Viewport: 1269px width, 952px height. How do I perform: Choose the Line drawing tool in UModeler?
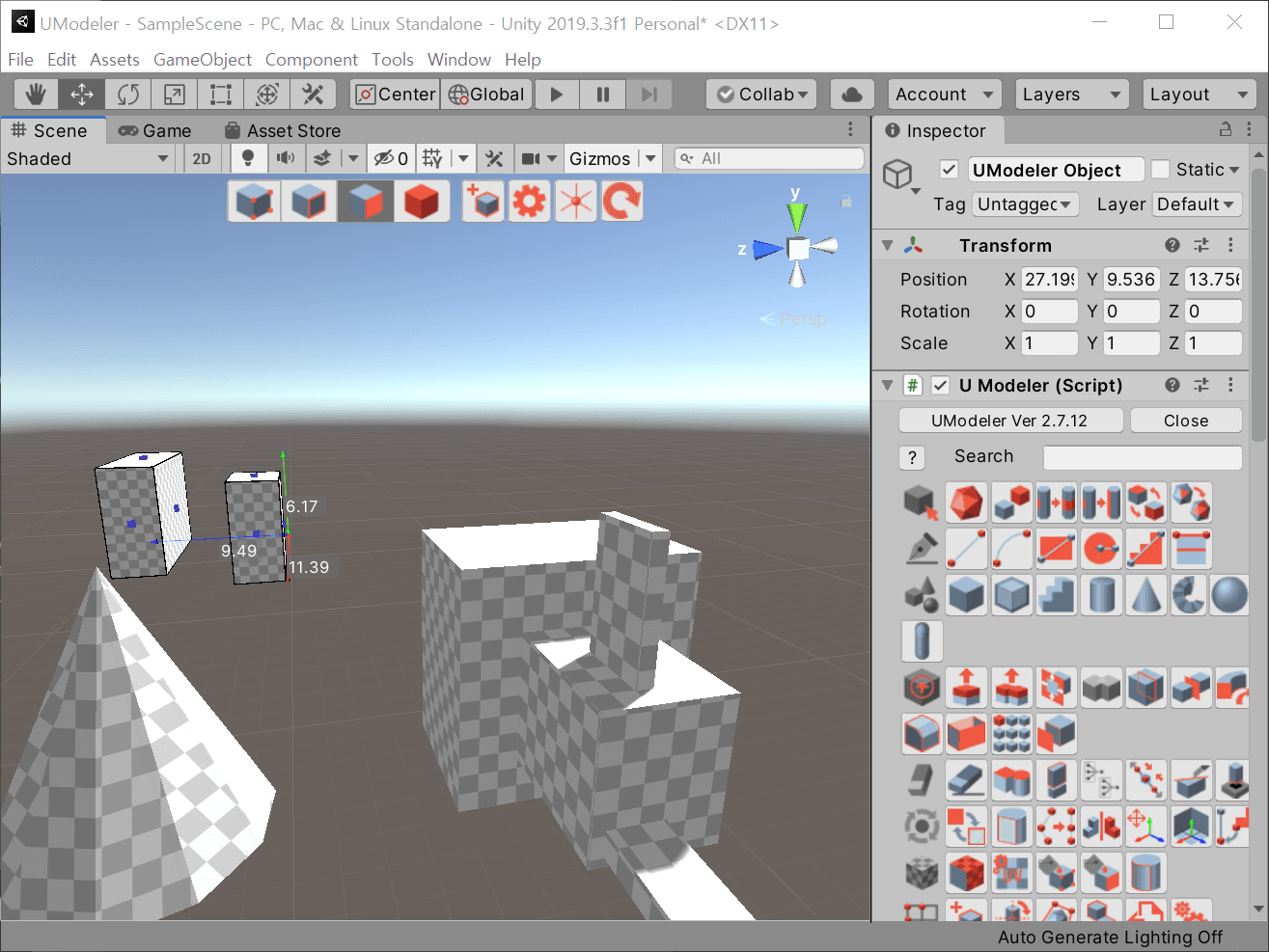(966, 549)
